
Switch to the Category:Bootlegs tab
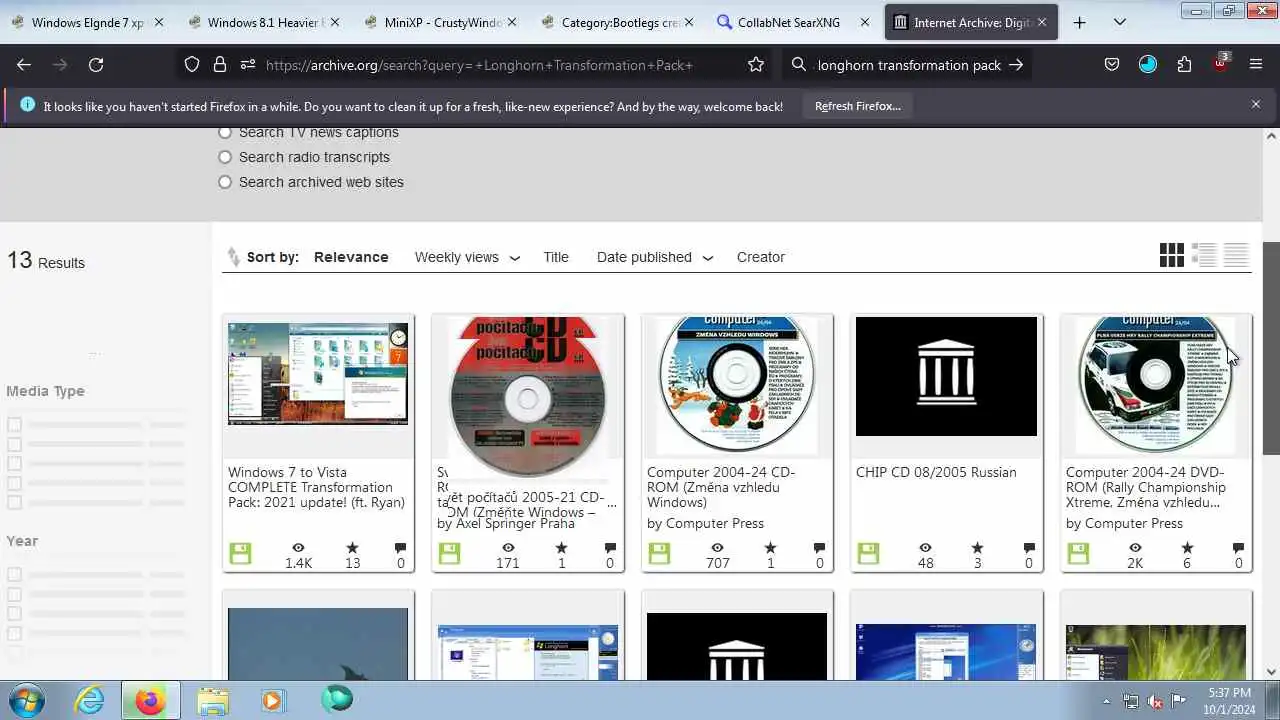[x=619, y=22]
